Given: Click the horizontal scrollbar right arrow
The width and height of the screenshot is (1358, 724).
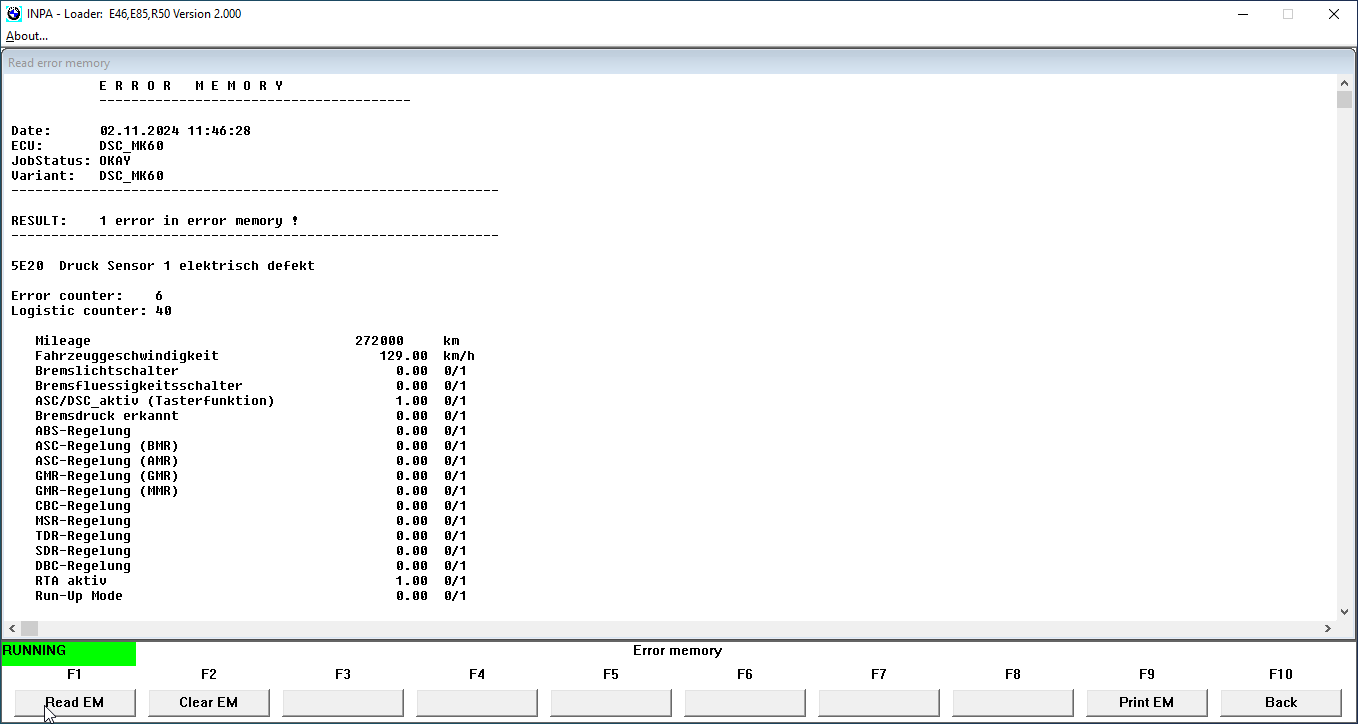Looking at the screenshot, I should 1328,628.
